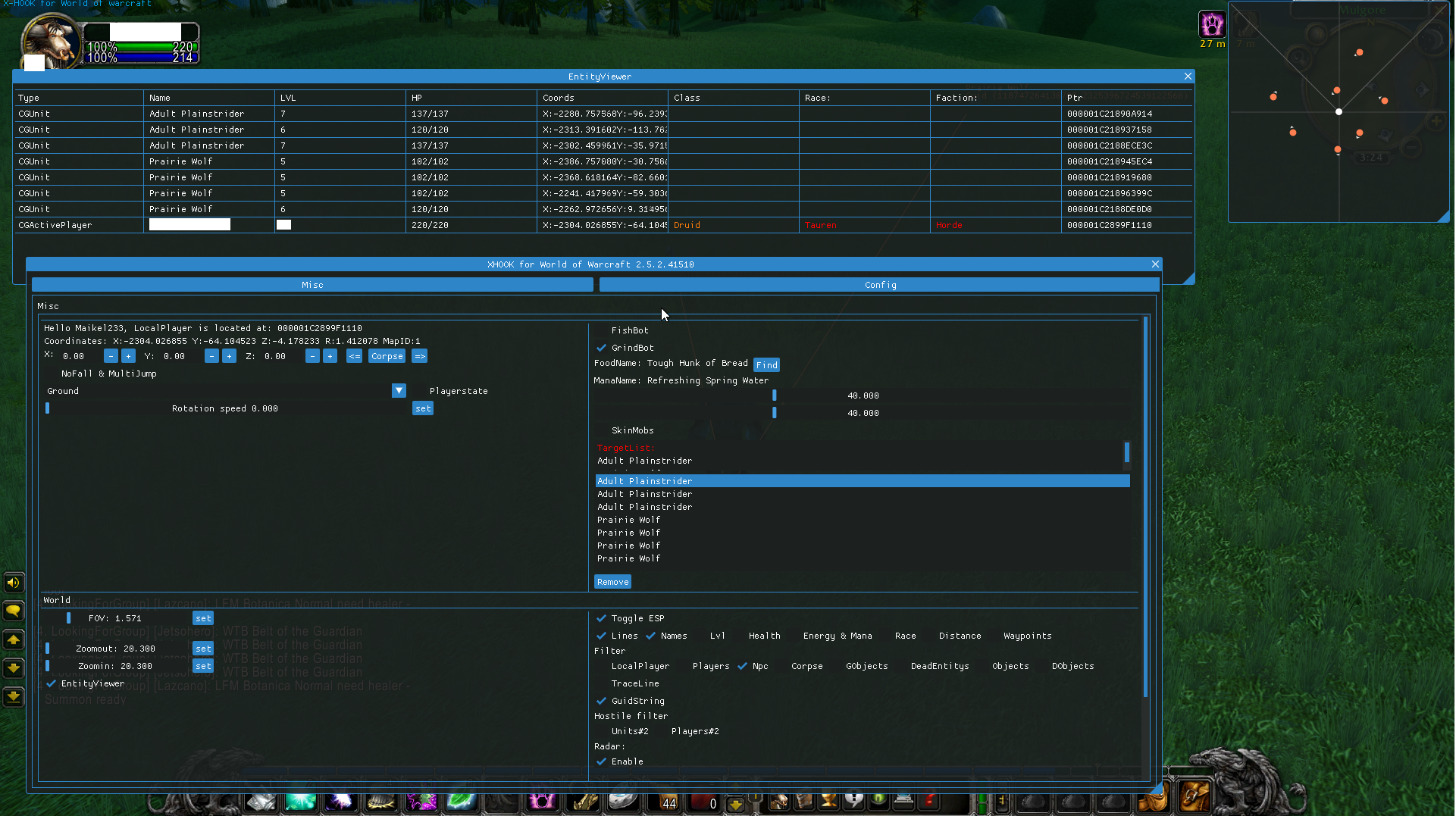Use the purple-green thorns action bar spell
Viewport: 1456px width, 816px height.
pyautogui.click(x=421, y=802)
